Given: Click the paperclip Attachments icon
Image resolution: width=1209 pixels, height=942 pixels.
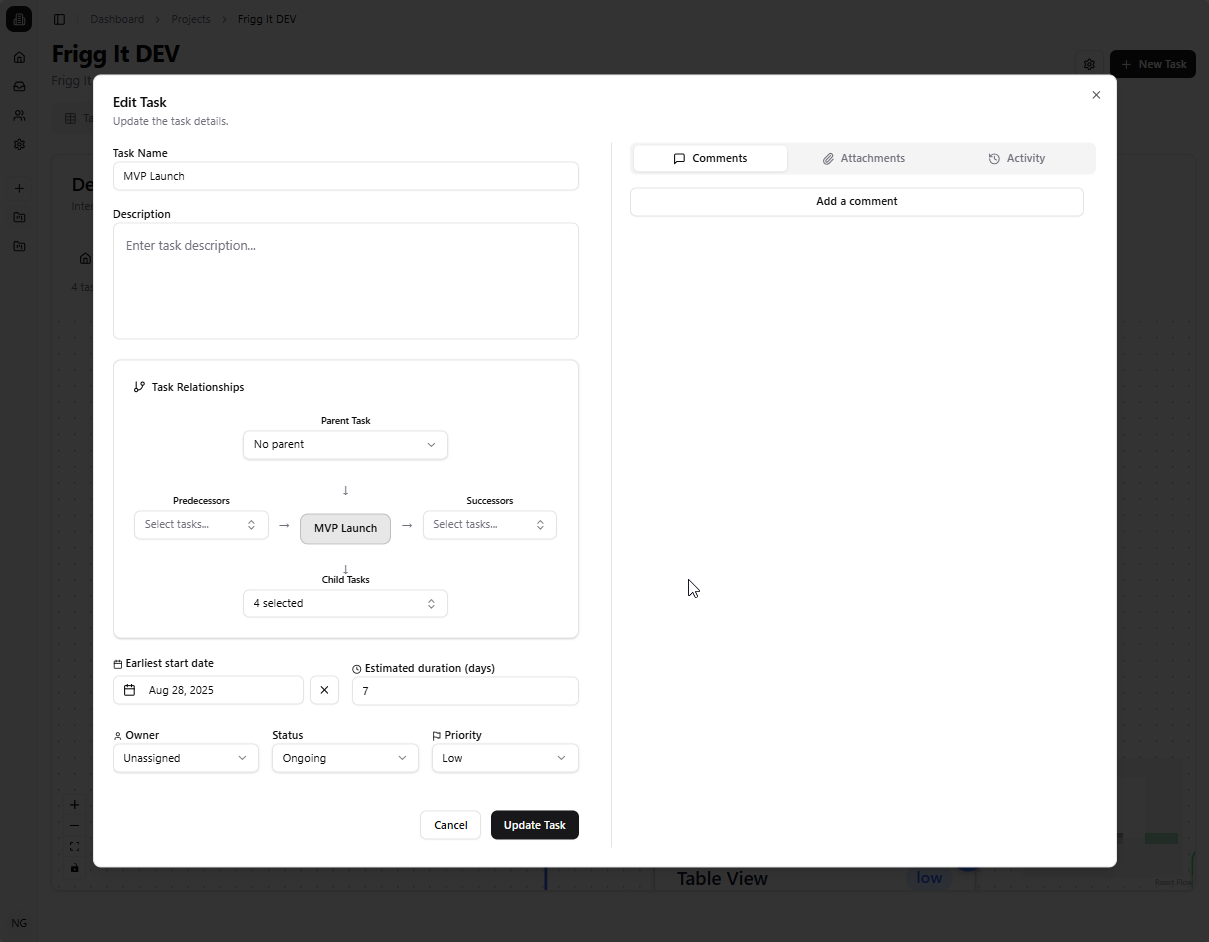Looking at the screenshot, I should (x=828, y=159).
